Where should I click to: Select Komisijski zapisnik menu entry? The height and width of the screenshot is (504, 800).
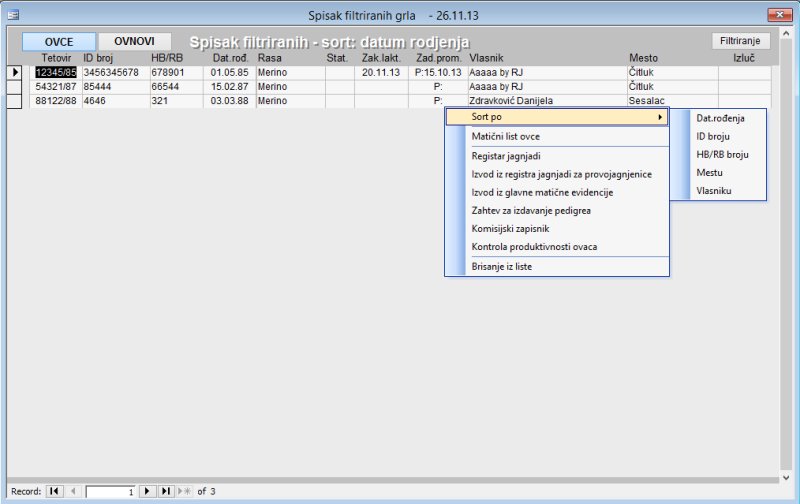tap(516, 228)
